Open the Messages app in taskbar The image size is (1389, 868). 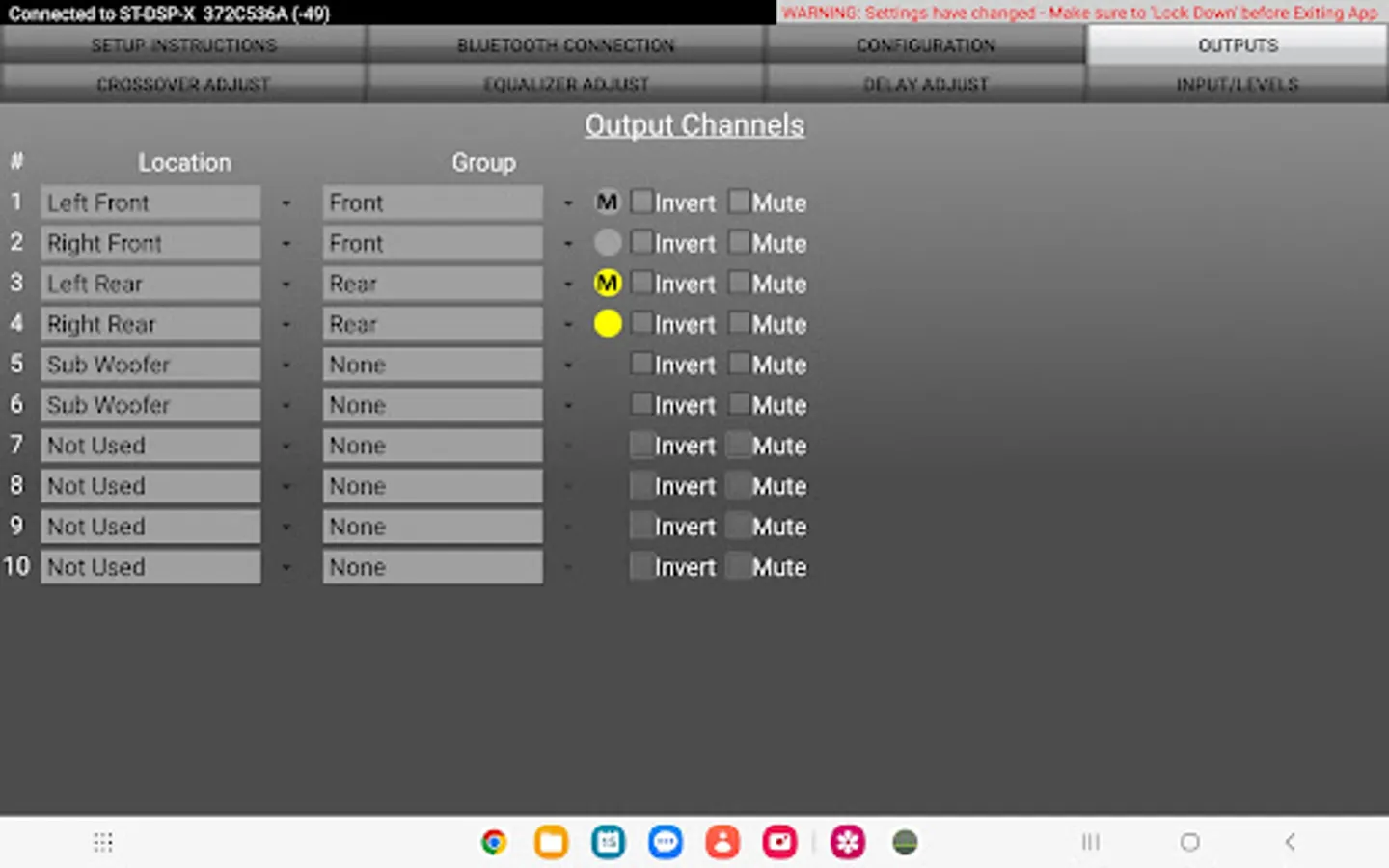[x=666, y=842]
